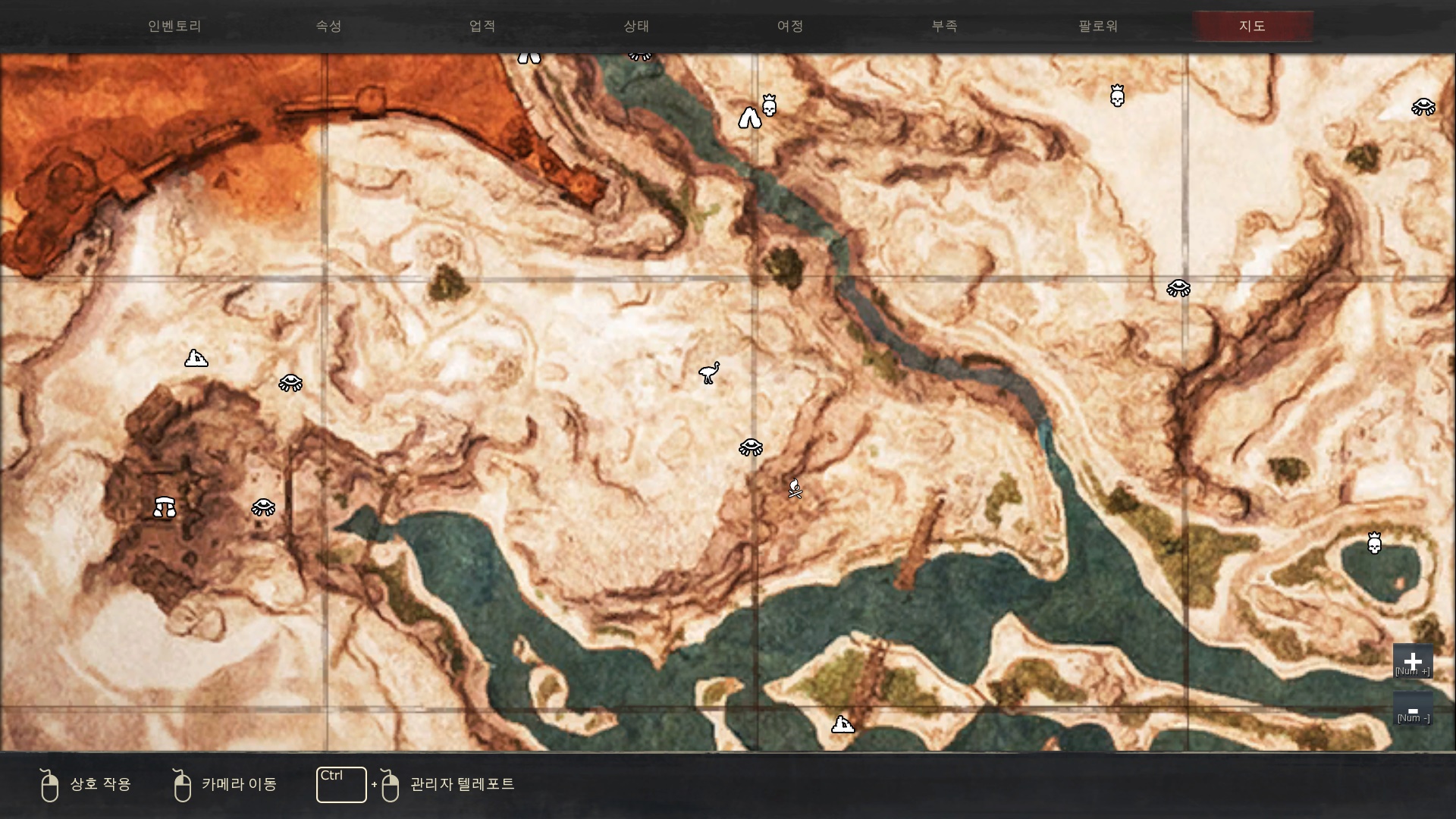Click the 상태 tab

point(636,26)
